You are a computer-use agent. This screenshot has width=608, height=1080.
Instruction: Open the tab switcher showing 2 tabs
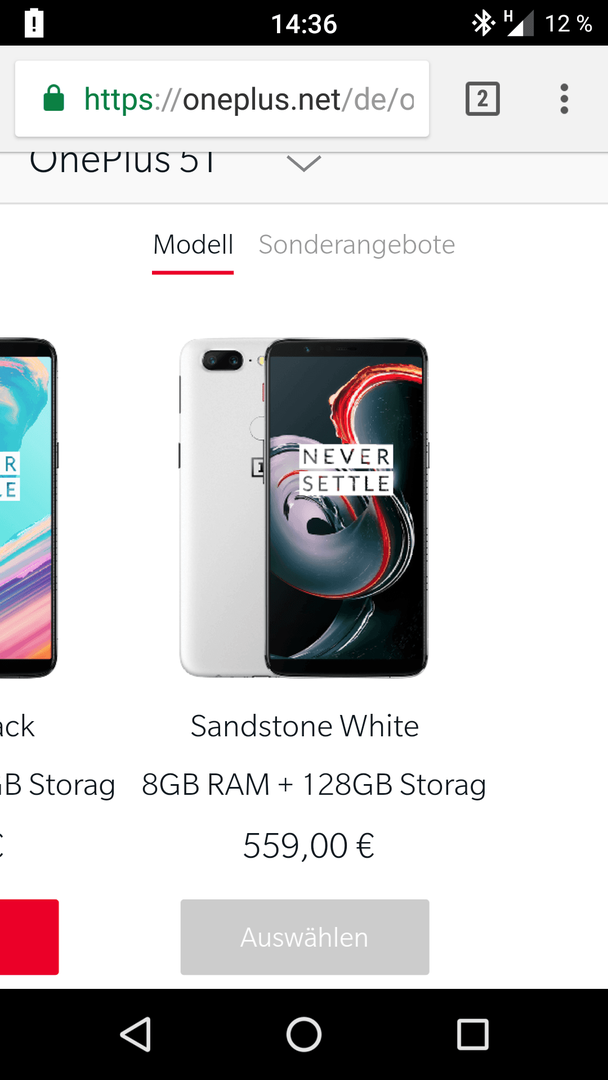(482, 98)
